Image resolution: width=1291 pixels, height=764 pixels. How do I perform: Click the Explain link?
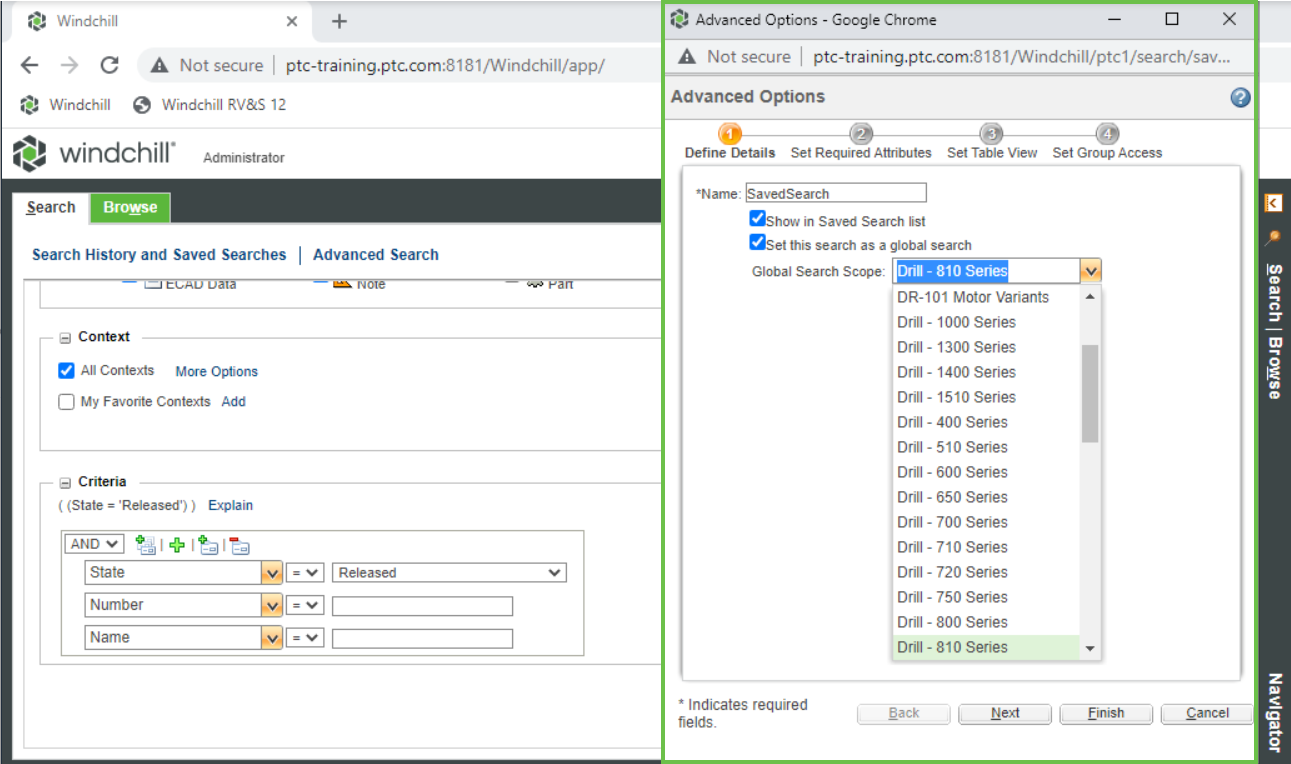231,505
